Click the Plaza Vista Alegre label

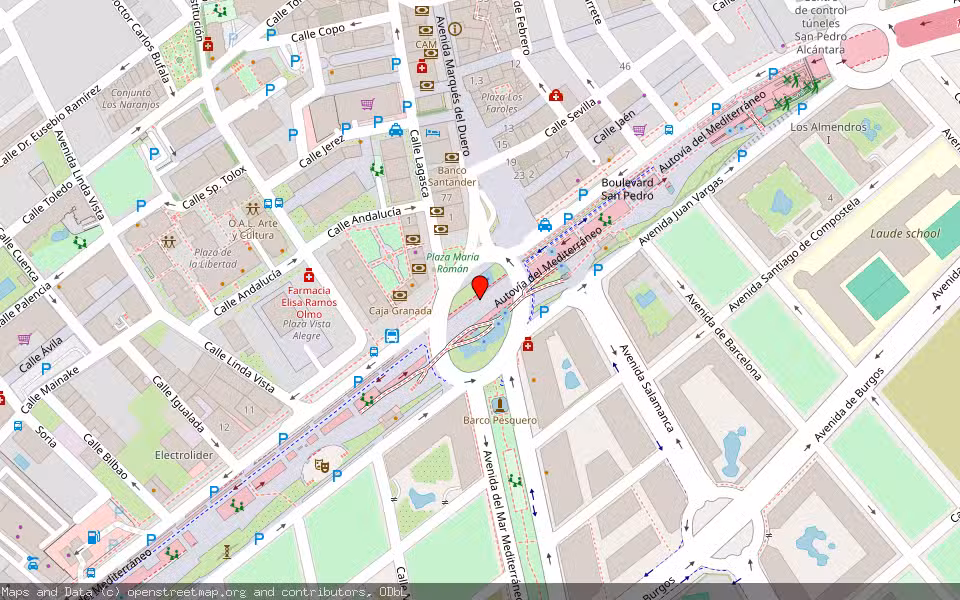[306, 329]
